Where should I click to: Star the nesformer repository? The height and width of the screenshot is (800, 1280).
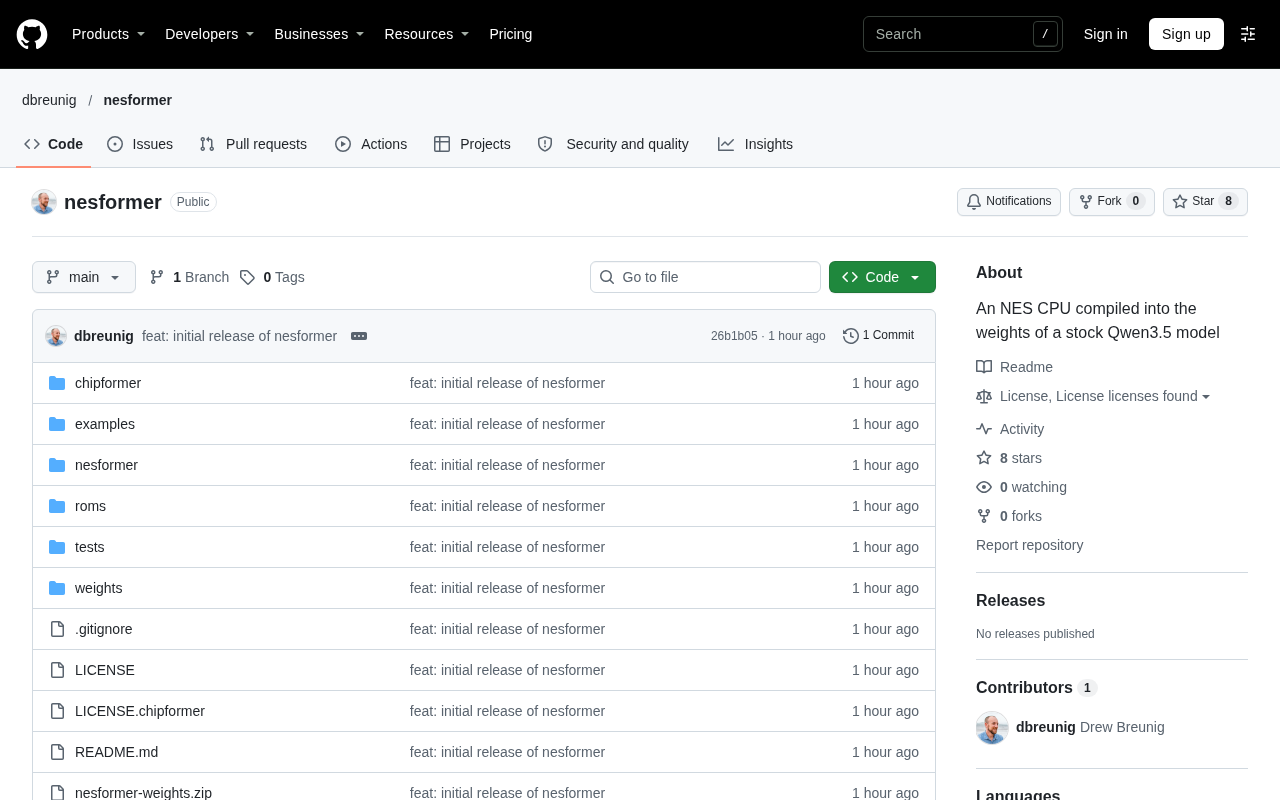click(1205, 202)
